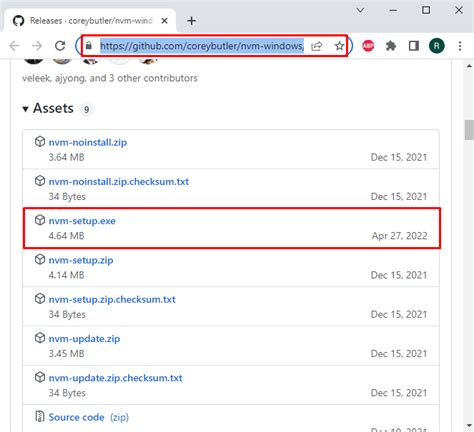Screen dimensions: 474x432
Task: Download nvm-setup.zip.checksum.txt
Action: (112, 299)
